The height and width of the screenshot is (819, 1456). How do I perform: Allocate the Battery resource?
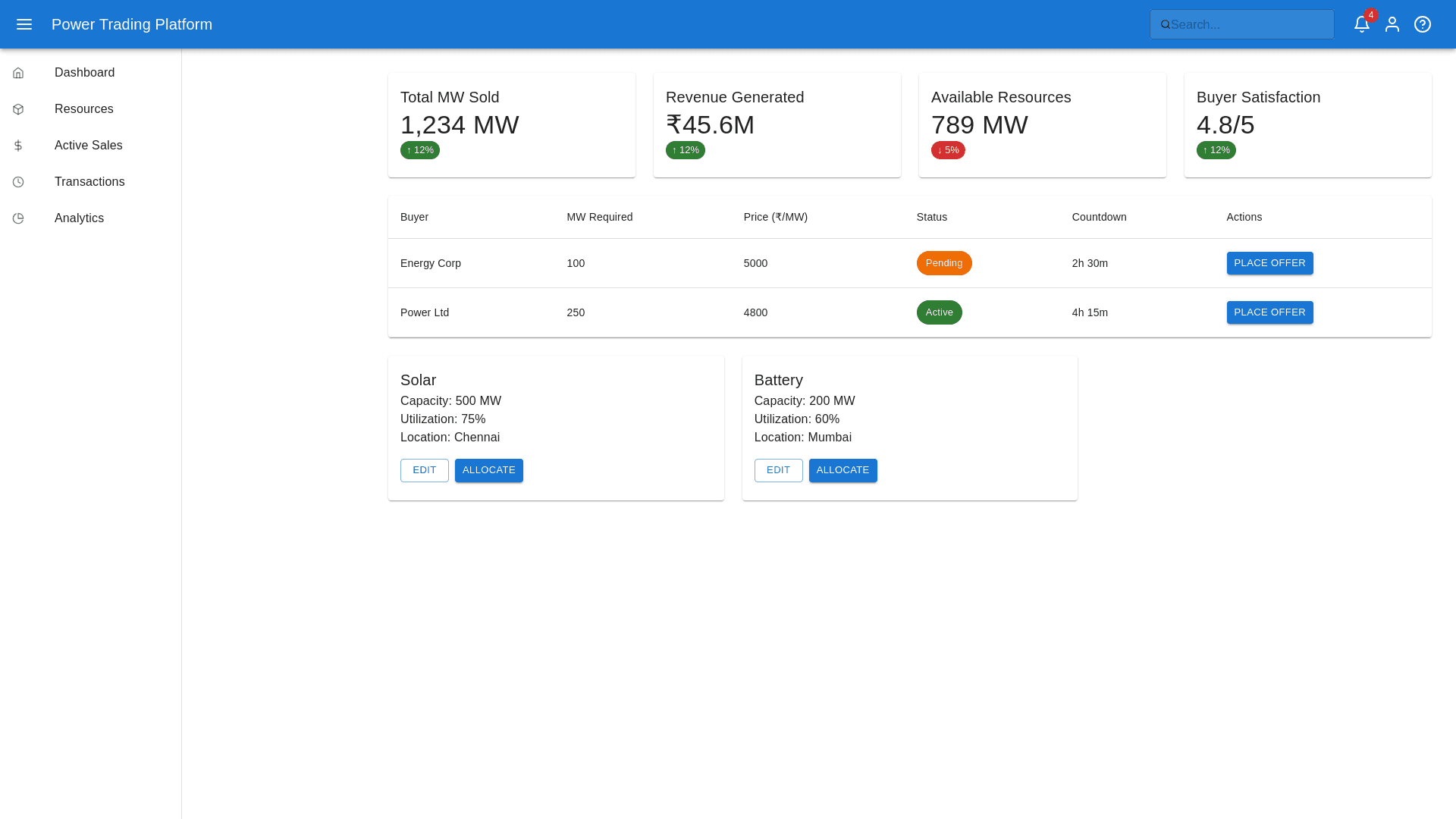pyautogui.click(x=843, y=470)
